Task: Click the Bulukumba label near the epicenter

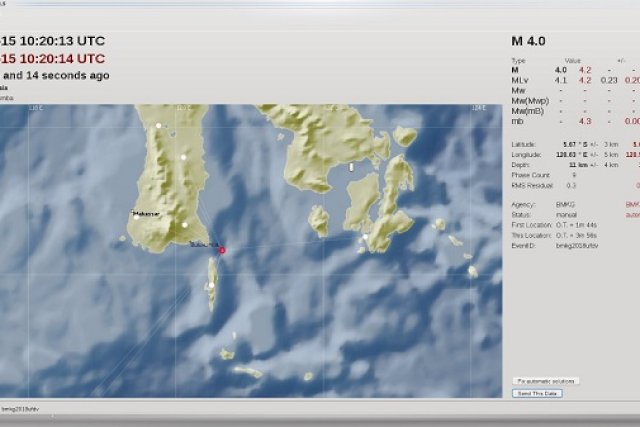Action: [x=203, y=243]
